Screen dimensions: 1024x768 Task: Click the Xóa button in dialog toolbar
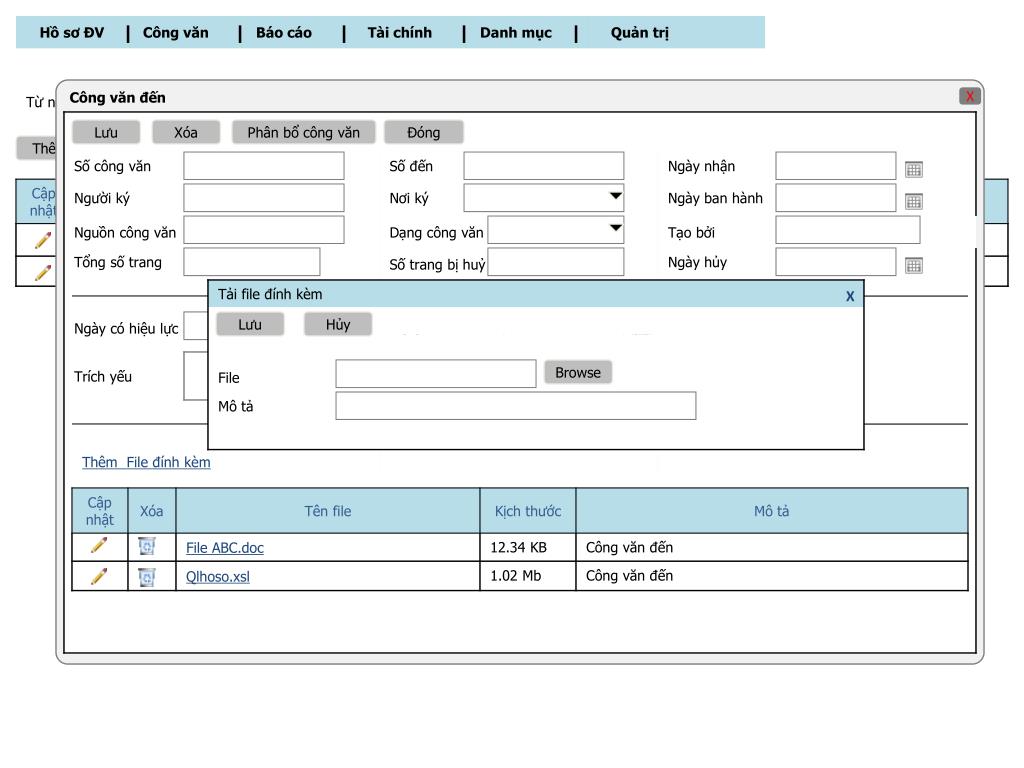185,133
